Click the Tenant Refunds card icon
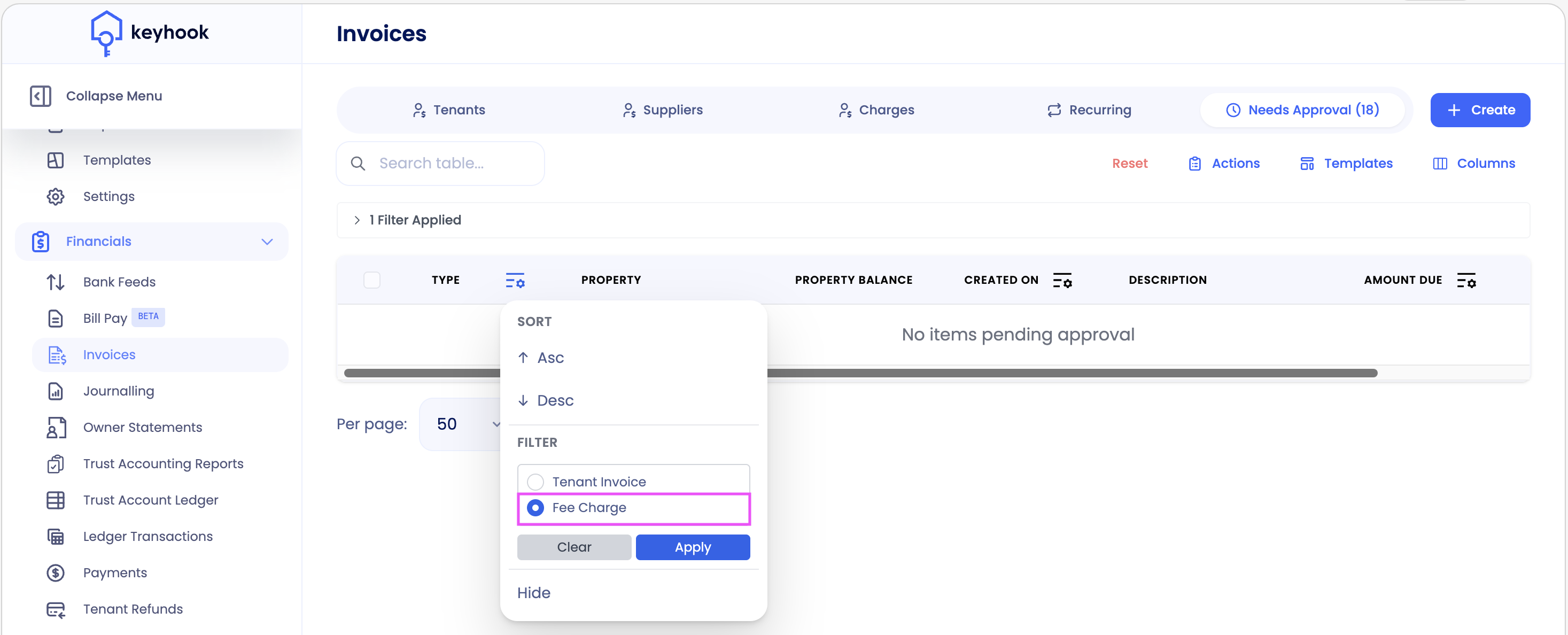1568x635 pixels. tap(56, 609)
